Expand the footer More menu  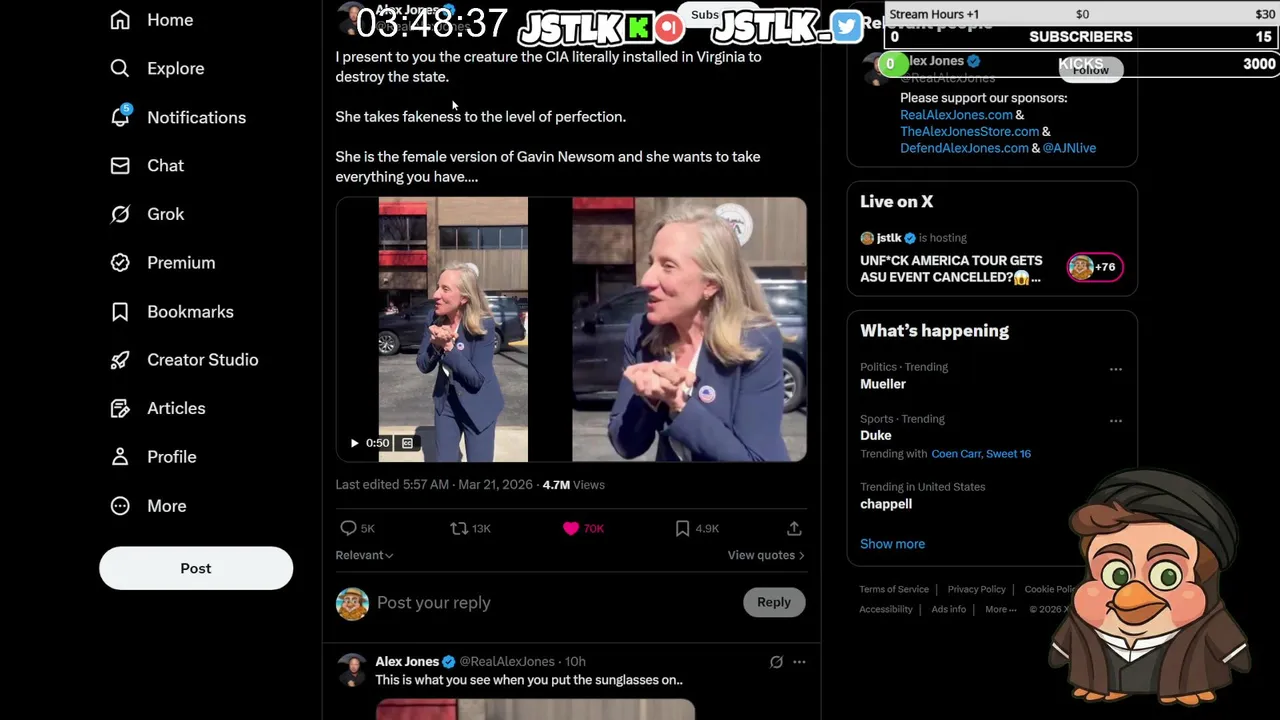(x=1000, y=609)
